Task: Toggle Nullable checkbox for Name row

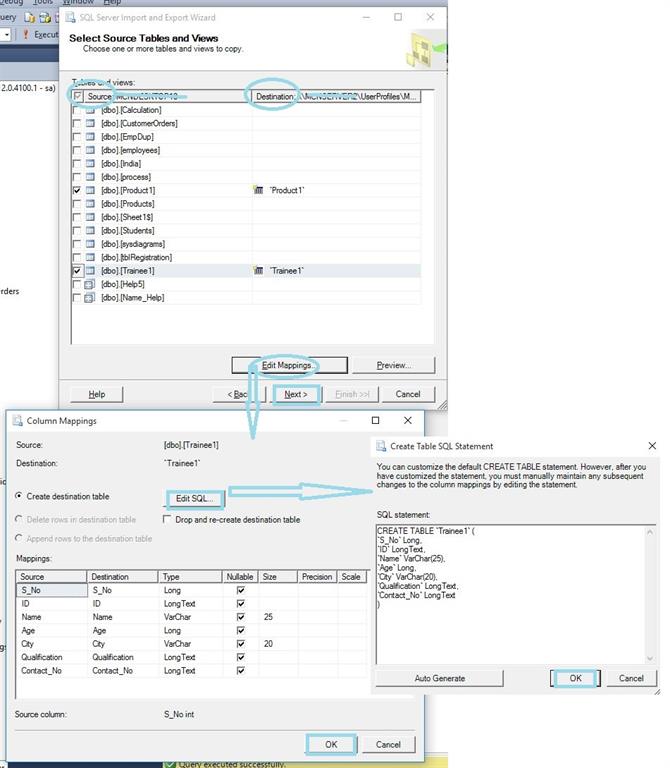Action: point(240,617)
